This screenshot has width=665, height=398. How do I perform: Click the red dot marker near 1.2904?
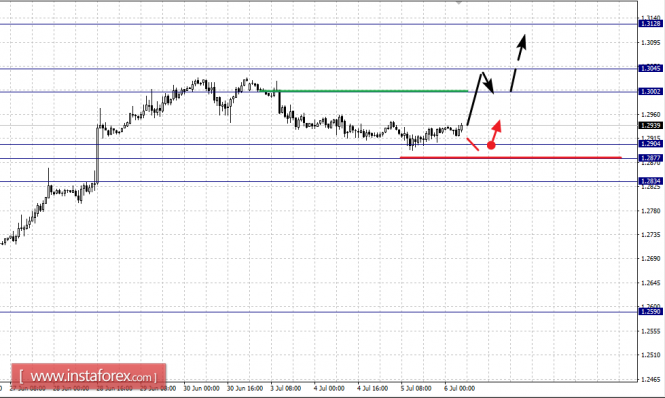point(491,146)
